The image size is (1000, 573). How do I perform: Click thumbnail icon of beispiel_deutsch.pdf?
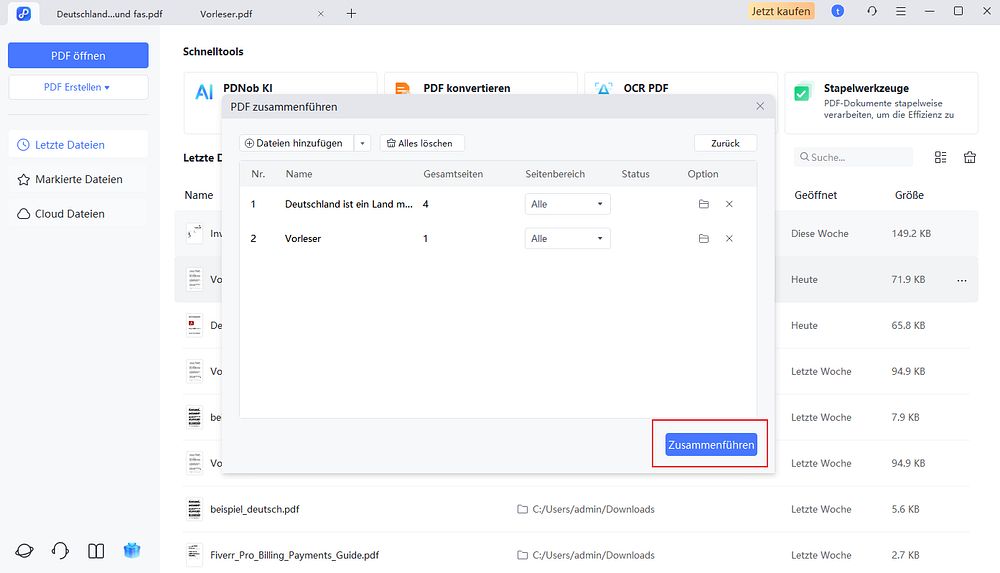point(194,509)
